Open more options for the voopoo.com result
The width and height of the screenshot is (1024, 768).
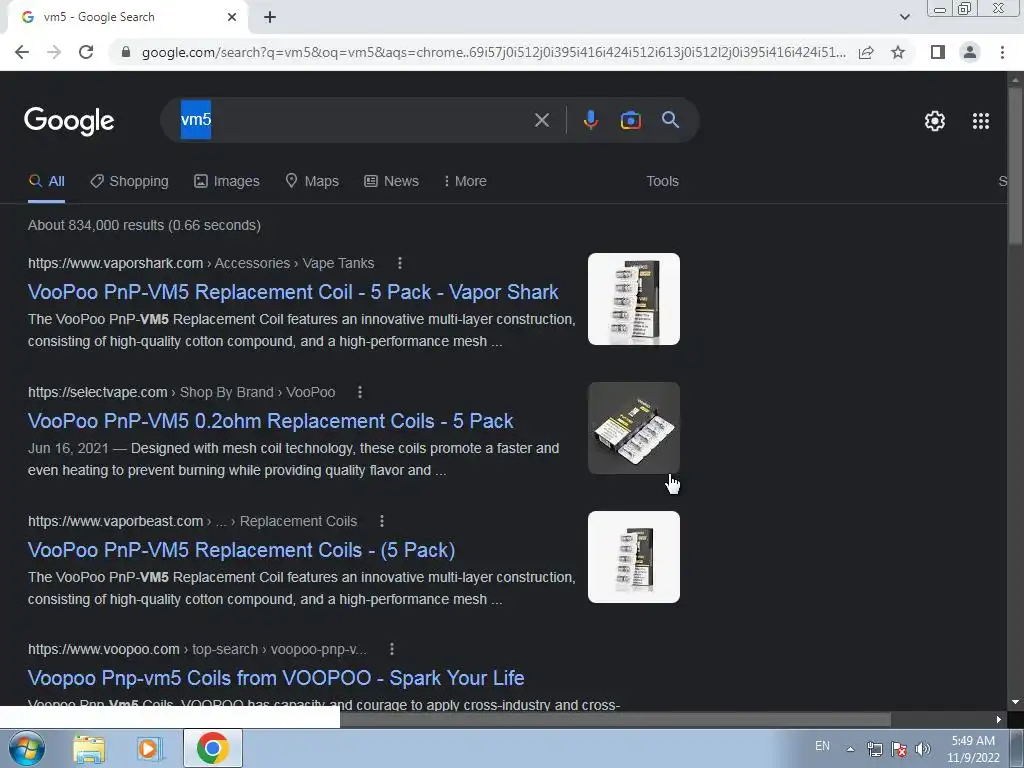pyautogui.click(x=392, y=649)
